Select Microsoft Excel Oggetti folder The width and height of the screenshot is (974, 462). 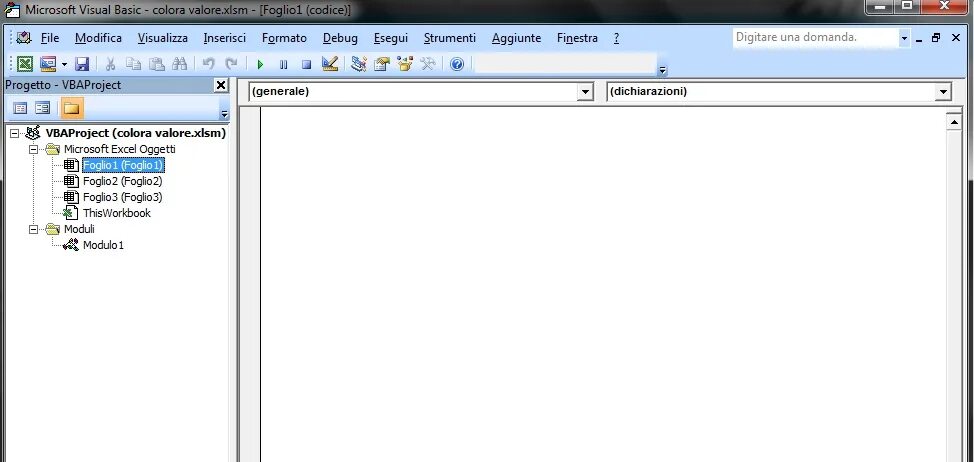pyautogui.click(x=119, y=149)
